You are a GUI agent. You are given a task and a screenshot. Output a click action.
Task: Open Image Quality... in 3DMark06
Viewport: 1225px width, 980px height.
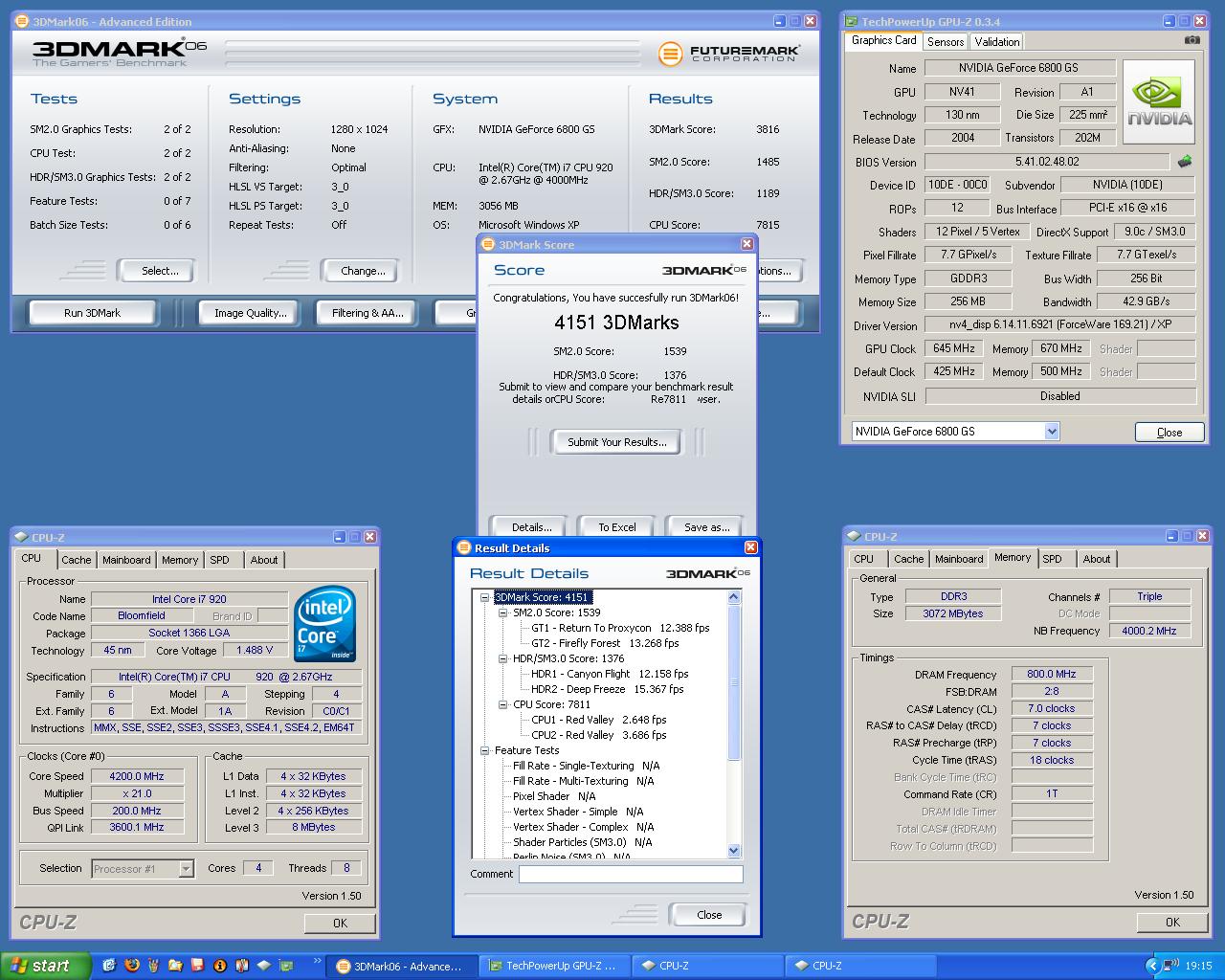pyautogui.click(x=250, y=313)
